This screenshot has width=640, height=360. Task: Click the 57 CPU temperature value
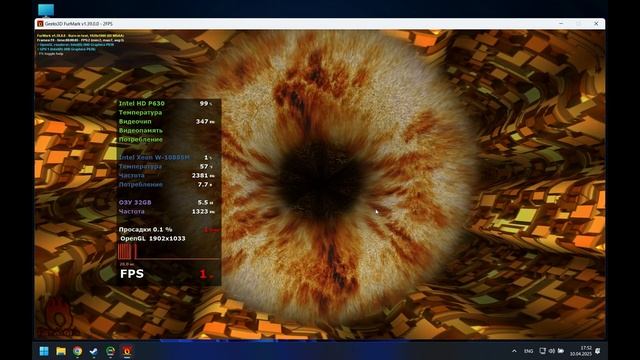pos(204,167)
